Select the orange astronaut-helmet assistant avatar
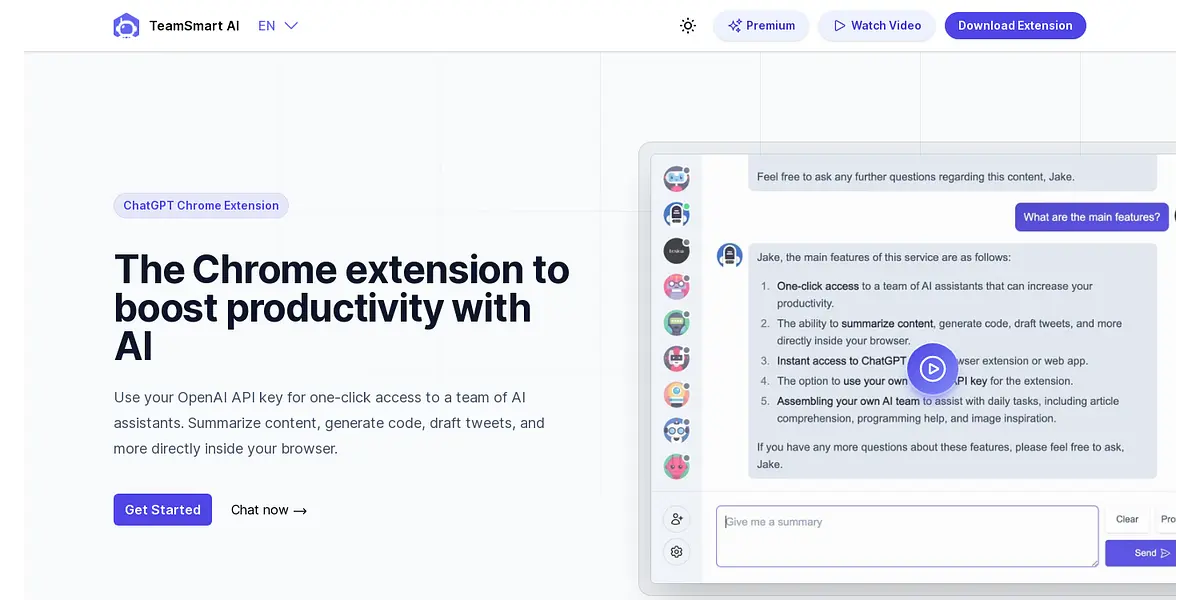The height and width of the screenshot is (600, 1200). coord(677,395)
